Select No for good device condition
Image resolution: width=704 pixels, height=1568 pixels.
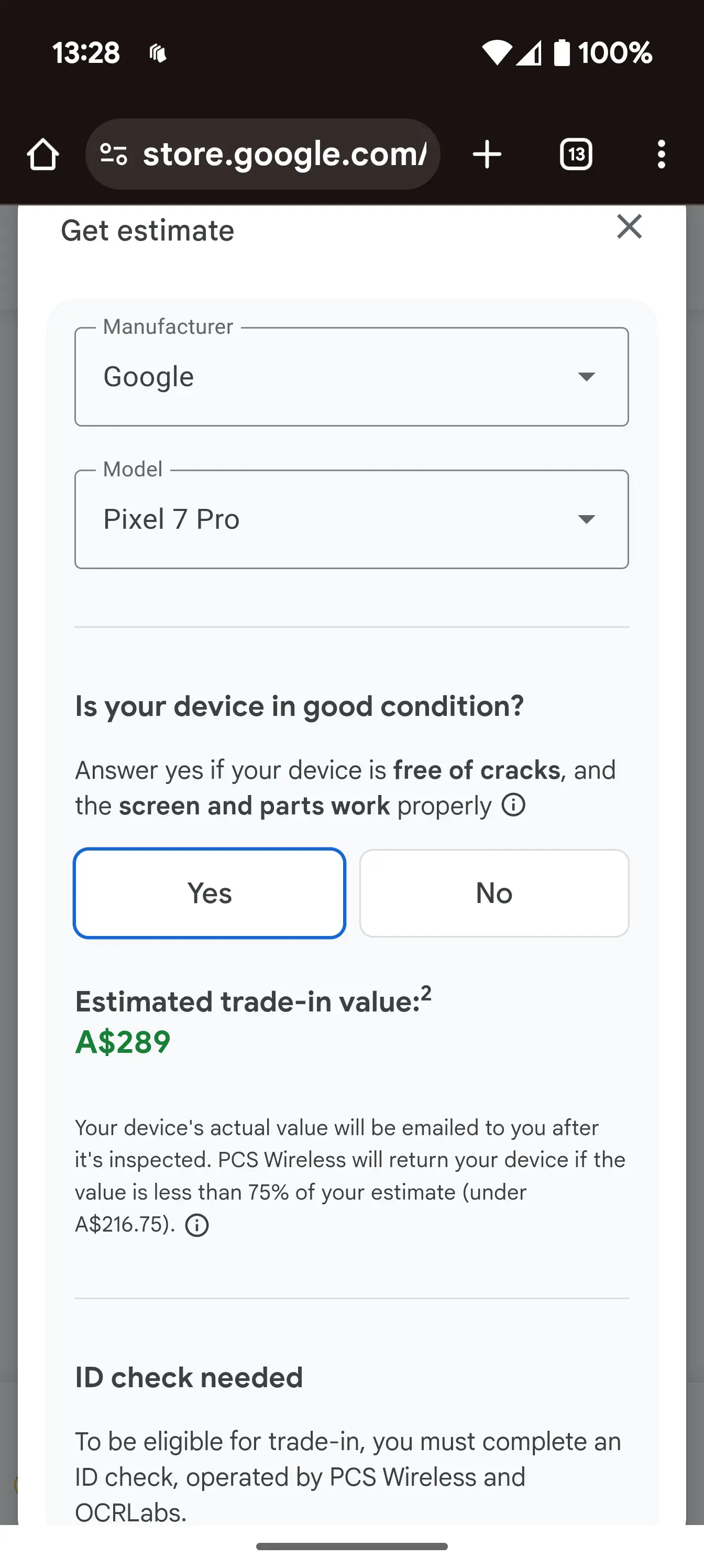coord(494,893)
